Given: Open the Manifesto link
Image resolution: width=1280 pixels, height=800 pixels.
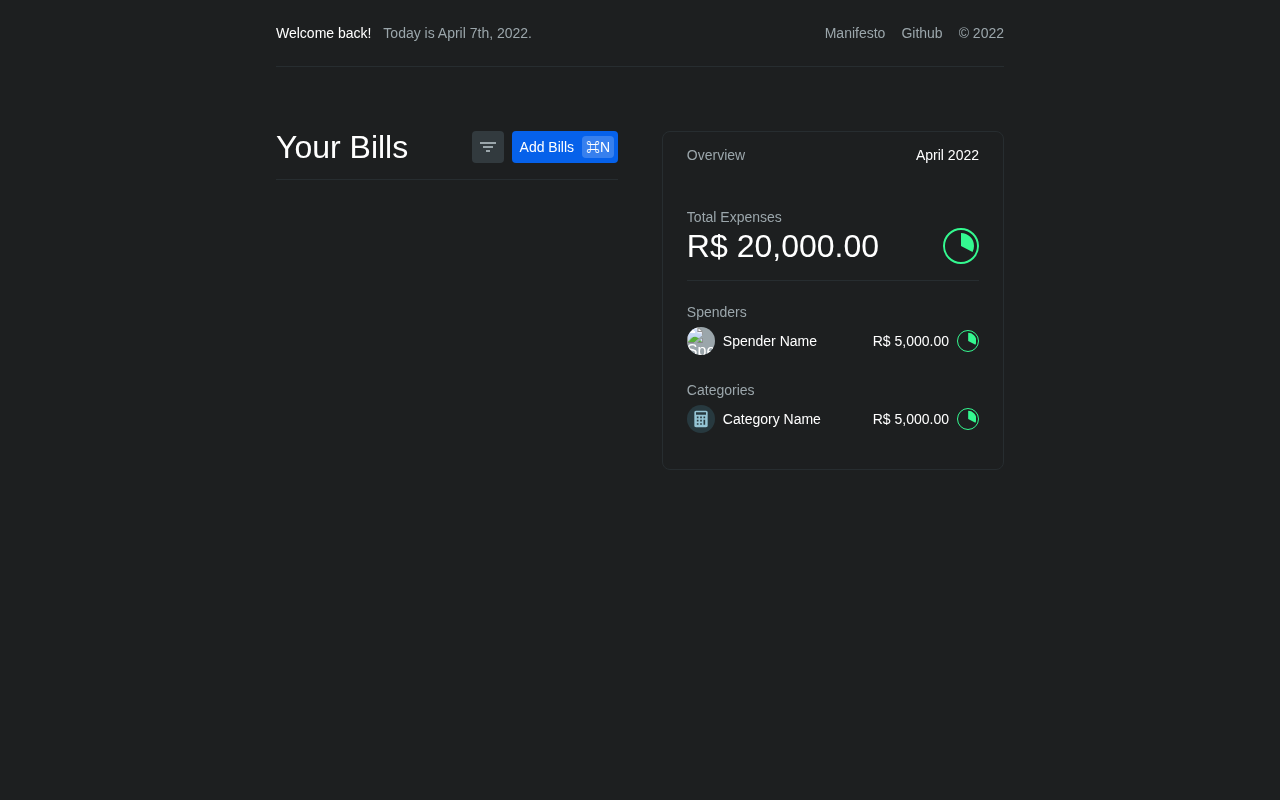Looking at the screenshot, I should pyautogui.click(x=855, y=33).
